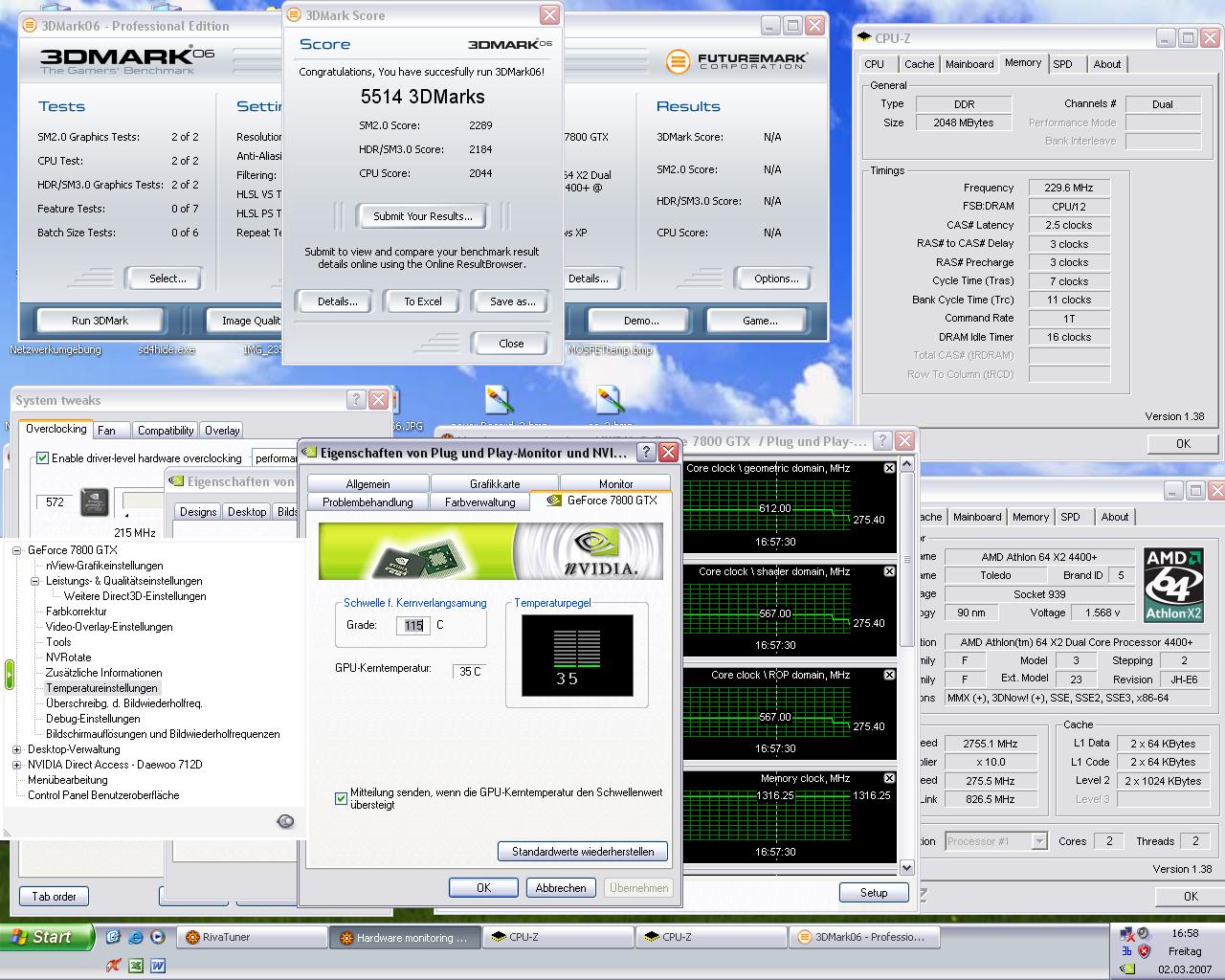This screenshot has height=980, width=1225.
Task: Select Temperatureinstellungen in the NVIDIA tree
Action: [101, 688]
